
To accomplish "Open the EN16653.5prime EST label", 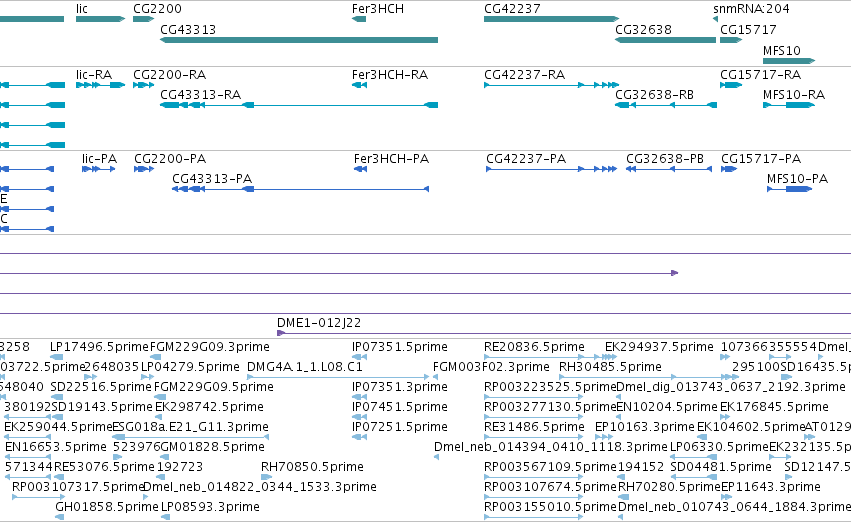I will tap(56, 447).
